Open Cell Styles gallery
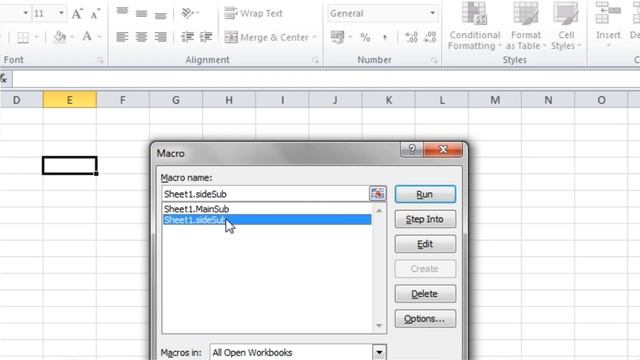Image resolution: width=640 pixels, height=360 pixels. (566, 26)
